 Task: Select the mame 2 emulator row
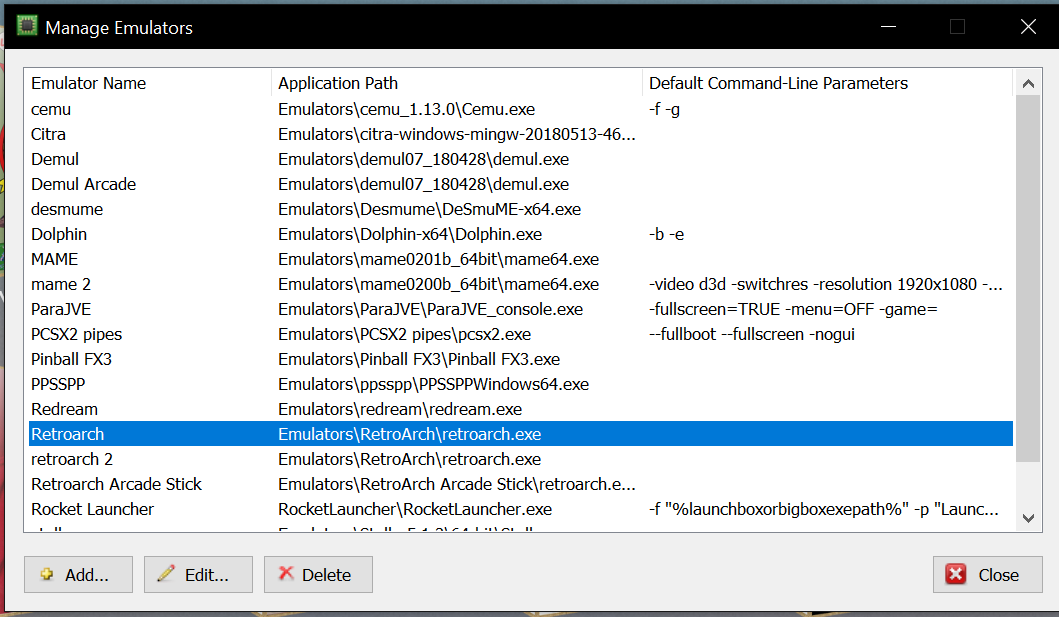coord(521,284)
